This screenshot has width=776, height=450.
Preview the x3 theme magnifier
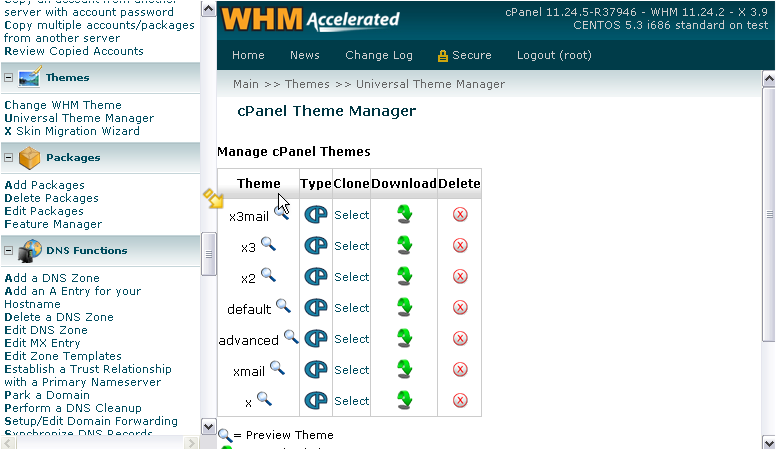268,244
